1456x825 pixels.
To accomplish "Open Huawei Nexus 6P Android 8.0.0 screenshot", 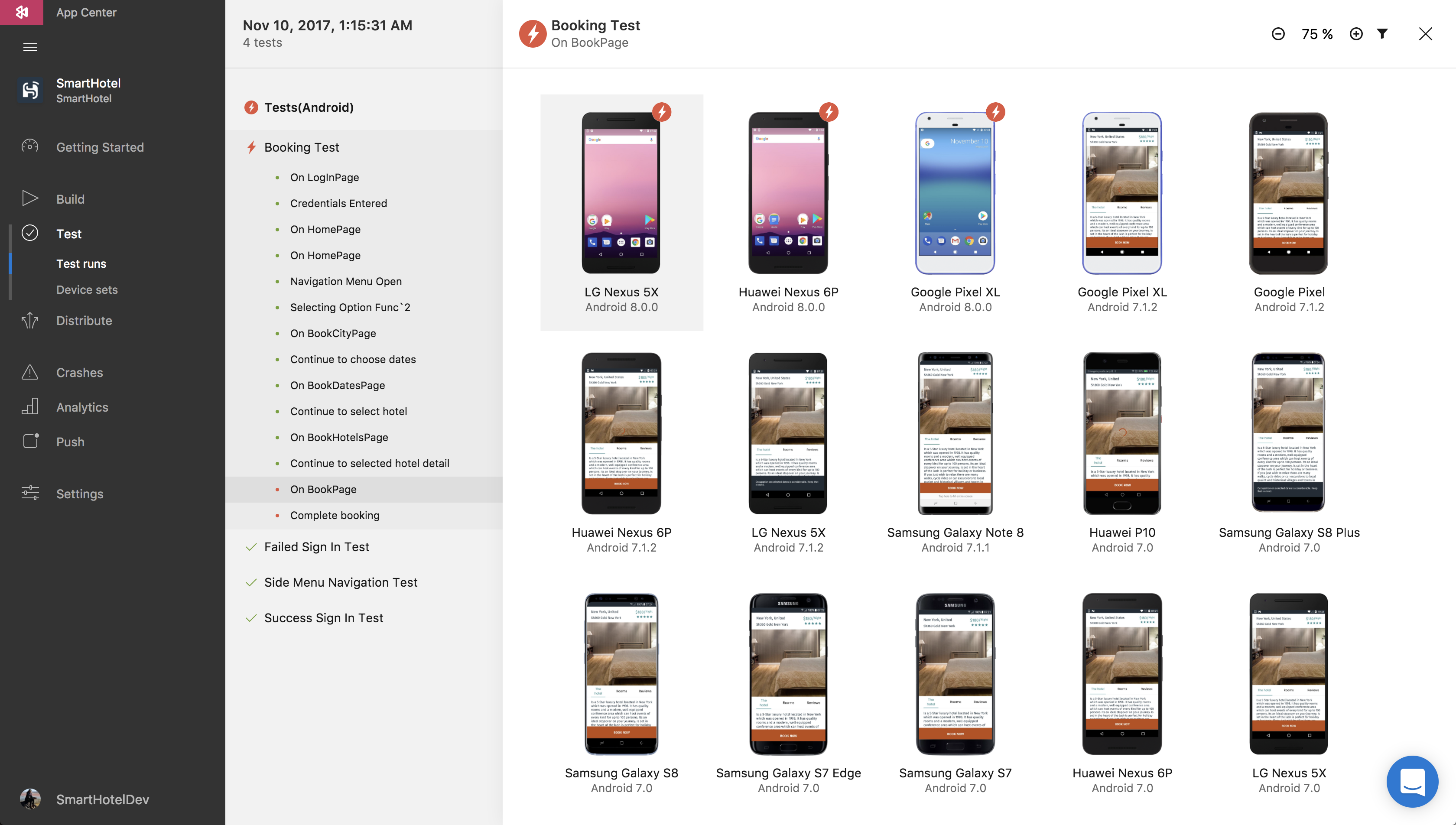I will 788,193.
